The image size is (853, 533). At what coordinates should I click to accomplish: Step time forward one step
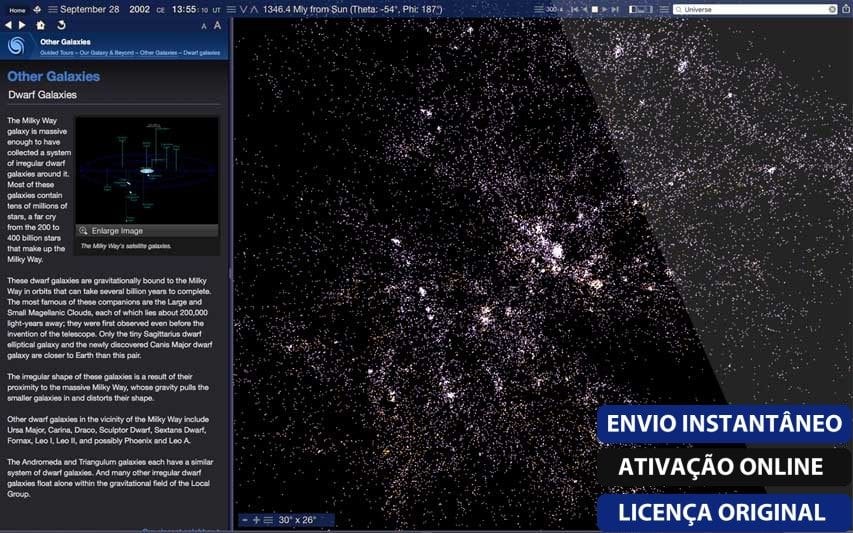615,9
